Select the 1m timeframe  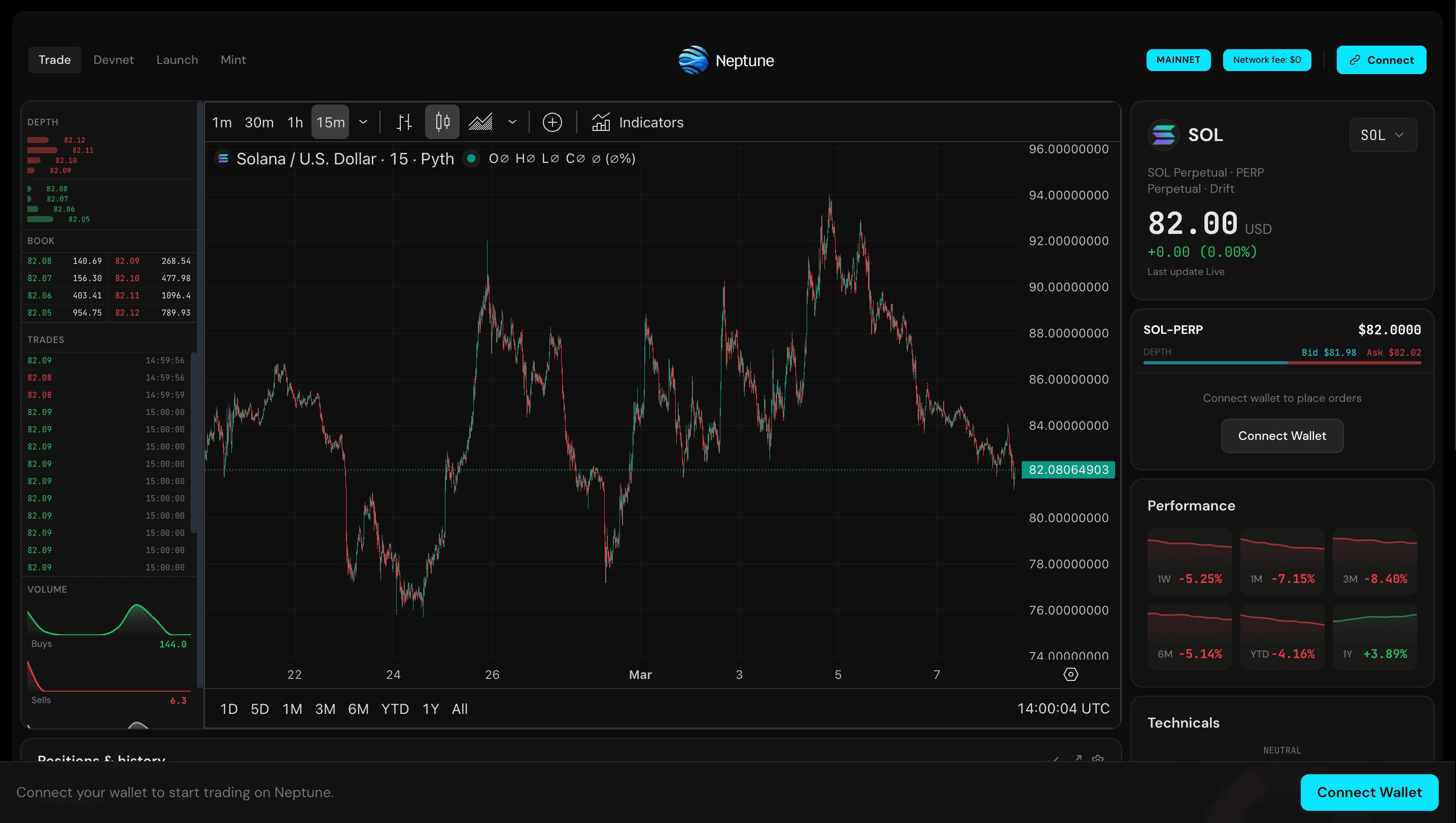(222, 122)
